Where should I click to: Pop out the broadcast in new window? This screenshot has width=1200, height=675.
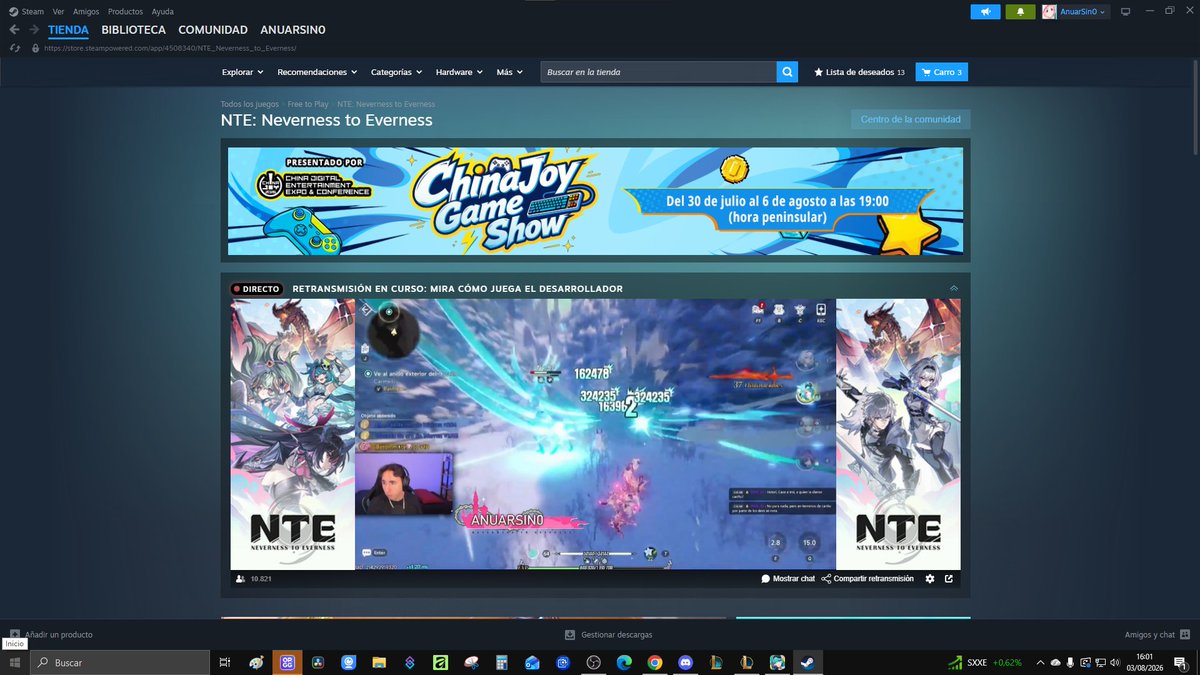coord(949,579)
